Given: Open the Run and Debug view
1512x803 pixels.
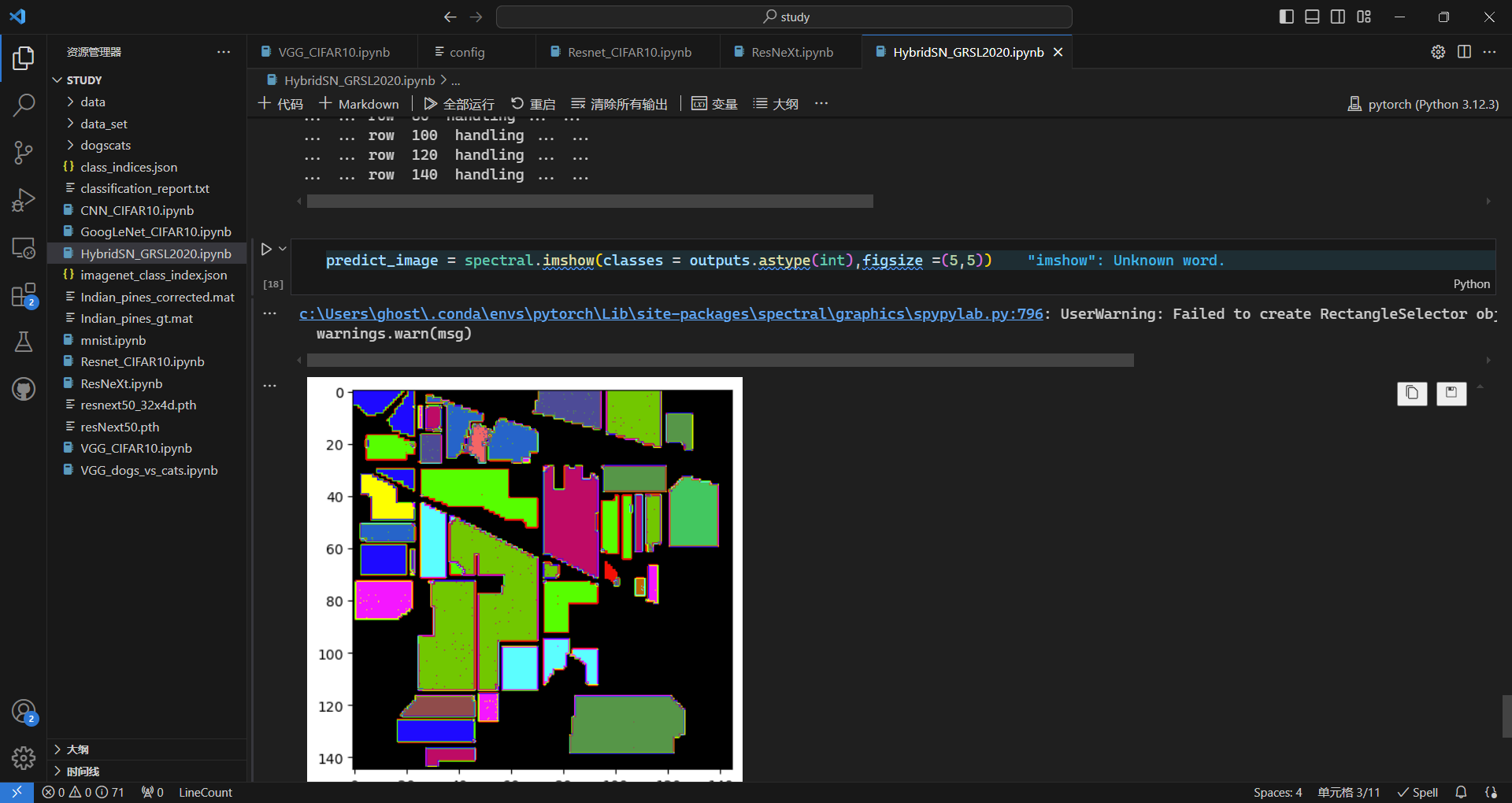Looking at the screenshot, I should click(24, 200).
